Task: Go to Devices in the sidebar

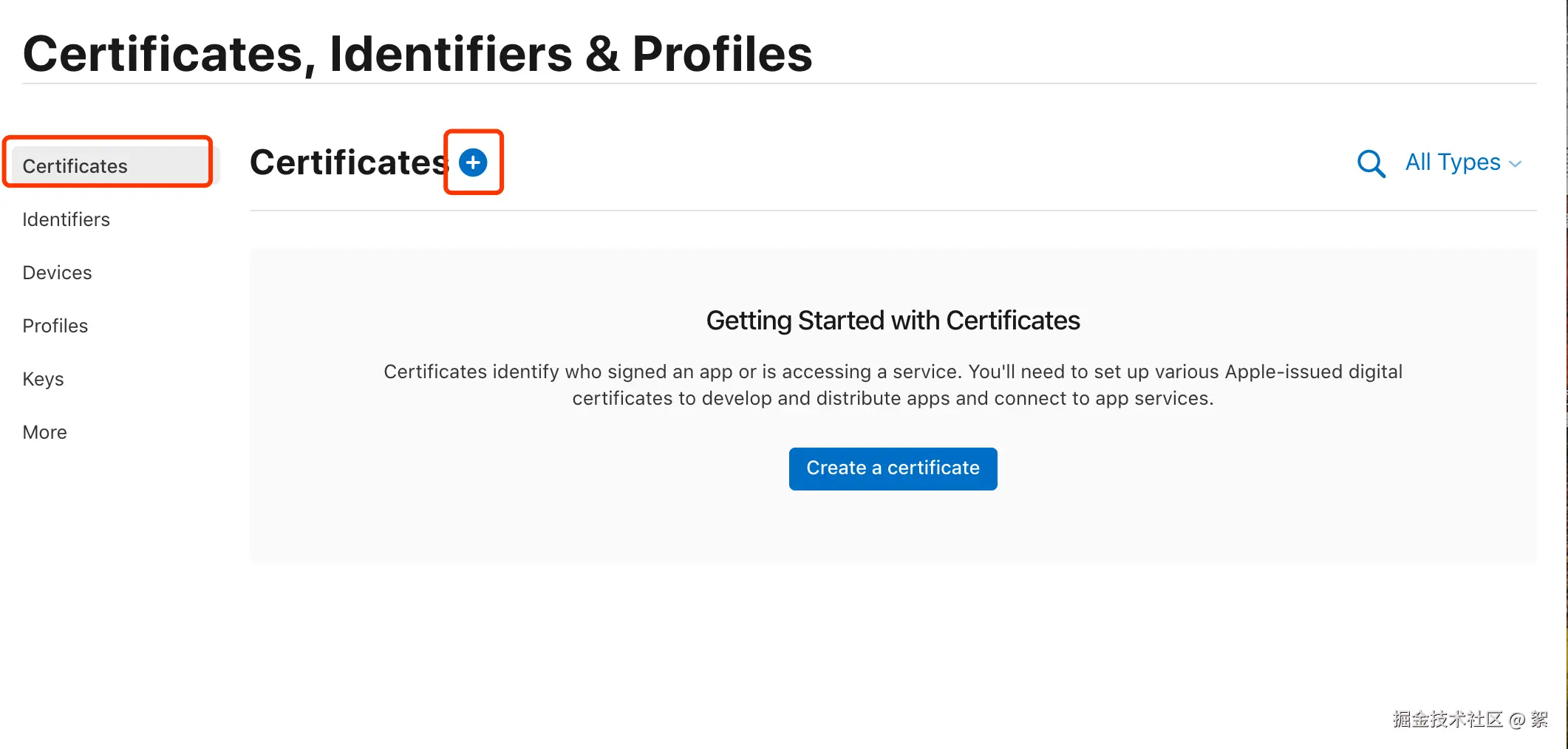Action: click(58, 273)
